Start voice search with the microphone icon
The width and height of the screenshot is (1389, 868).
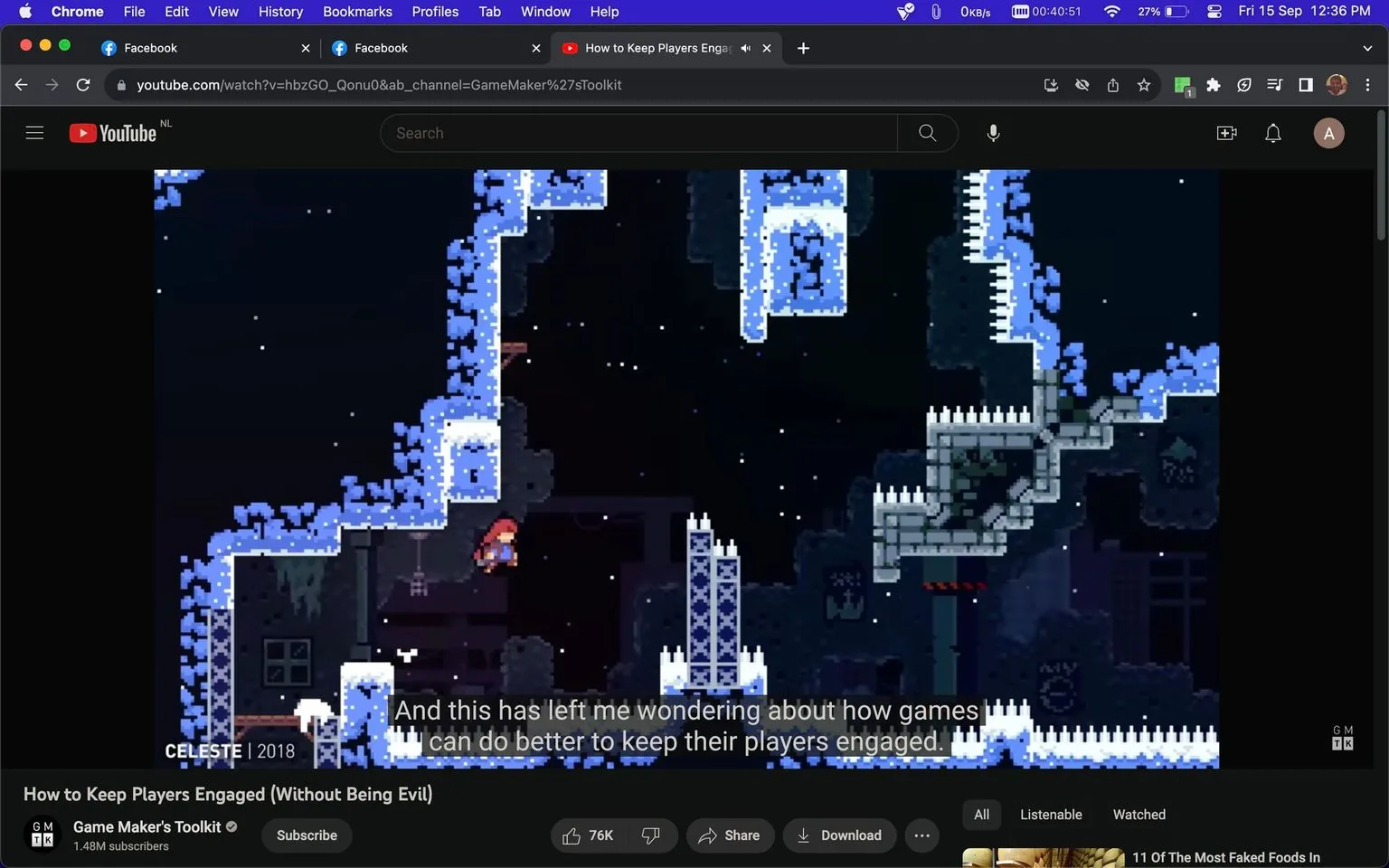pos(992,132)
